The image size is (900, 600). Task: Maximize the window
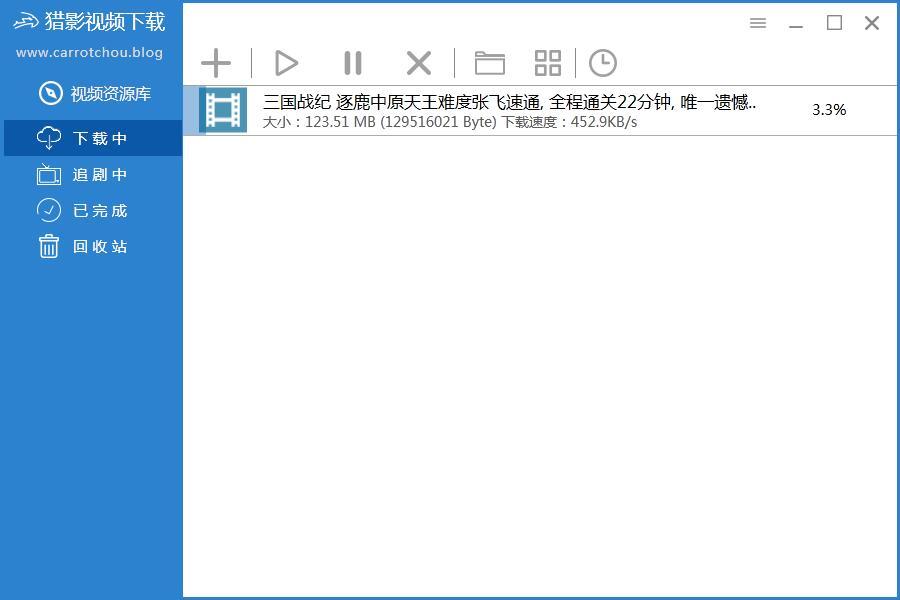[x=834, y=23]
